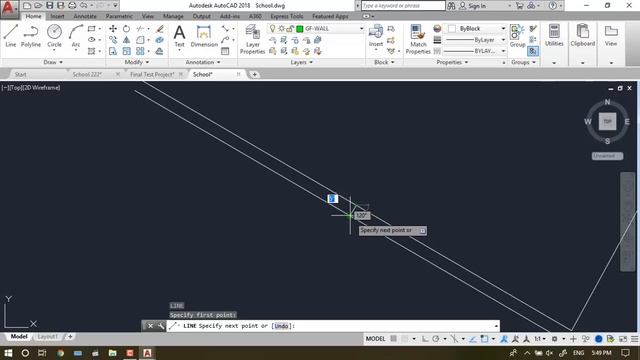Switch to the Parametric ribbon tab
Viewport: 640px width, 360px height.
click(x=119, y=16)
